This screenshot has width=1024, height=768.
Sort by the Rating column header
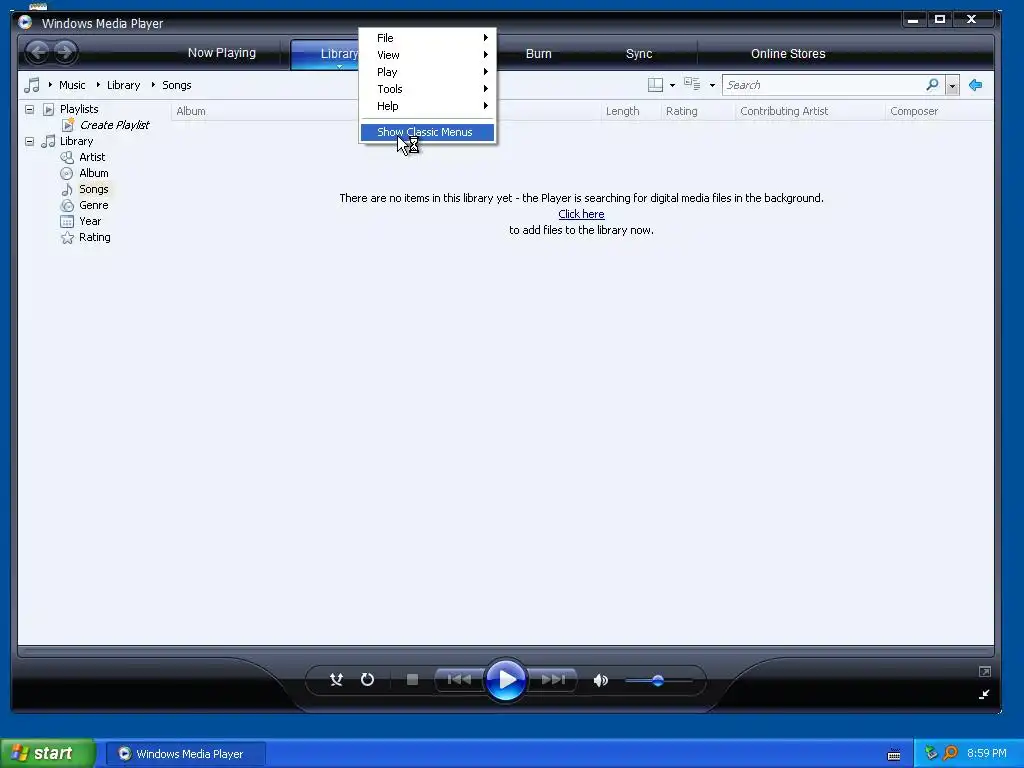(681, 111)
